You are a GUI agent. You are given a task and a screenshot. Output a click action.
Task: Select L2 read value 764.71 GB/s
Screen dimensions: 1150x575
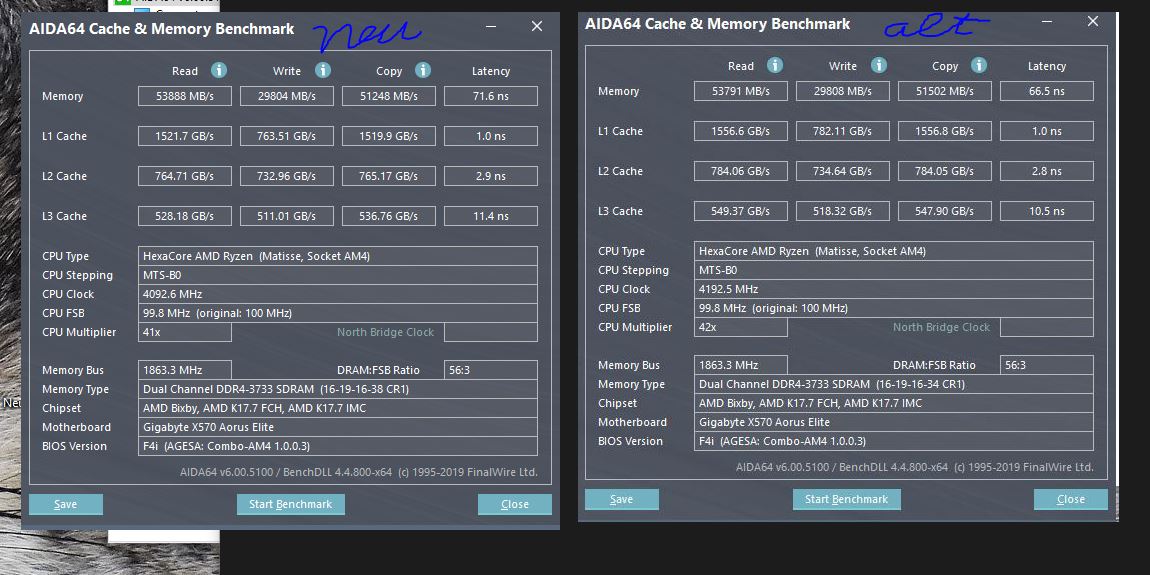(x=185, y=176)
